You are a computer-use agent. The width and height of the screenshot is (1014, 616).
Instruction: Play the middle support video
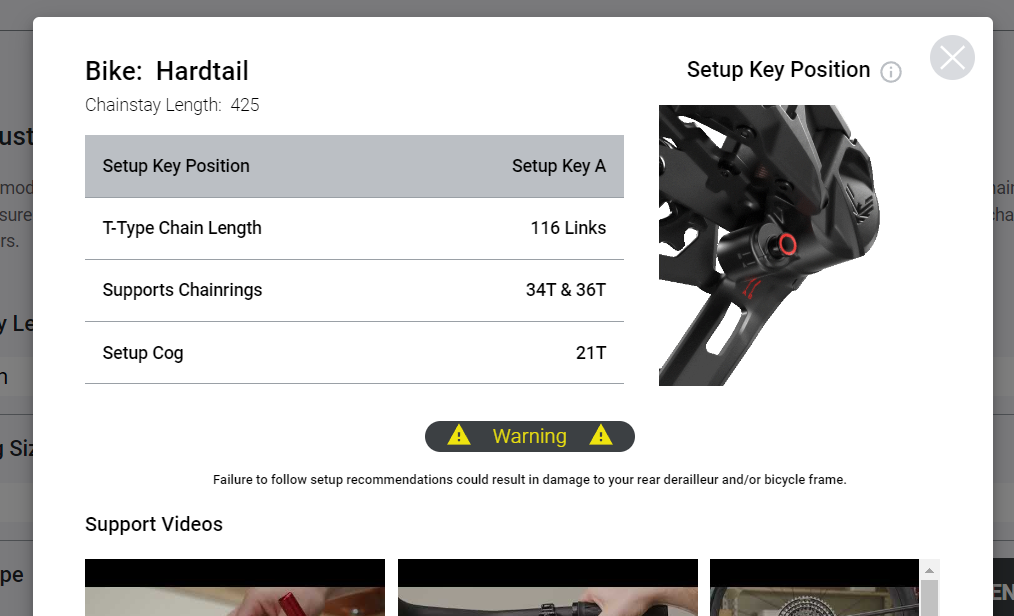point(547,588)
